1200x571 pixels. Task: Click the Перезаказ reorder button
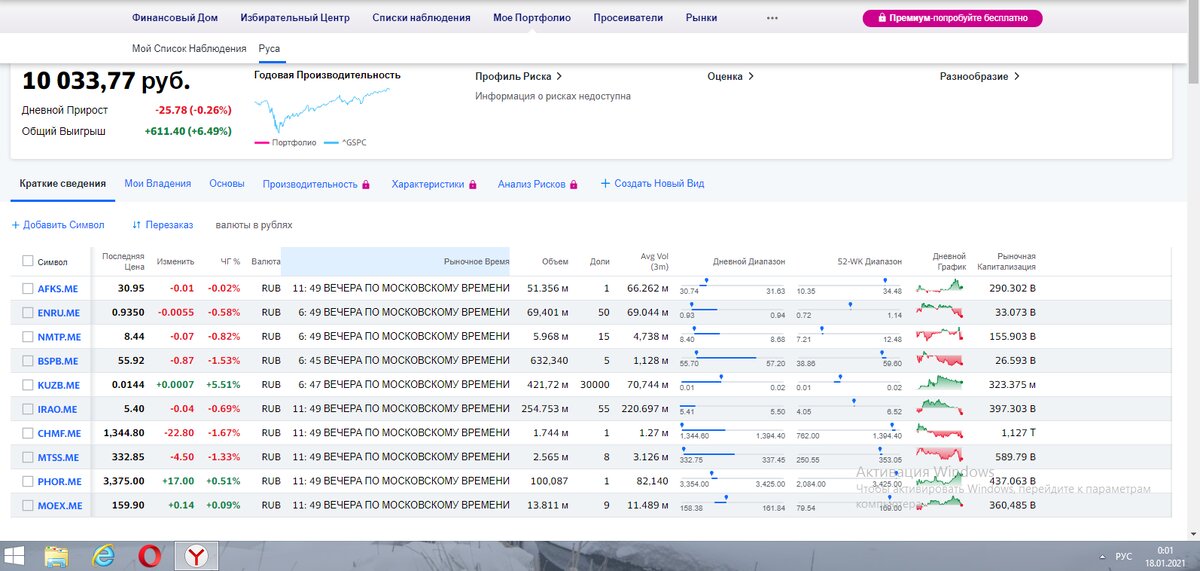point(163,225)
